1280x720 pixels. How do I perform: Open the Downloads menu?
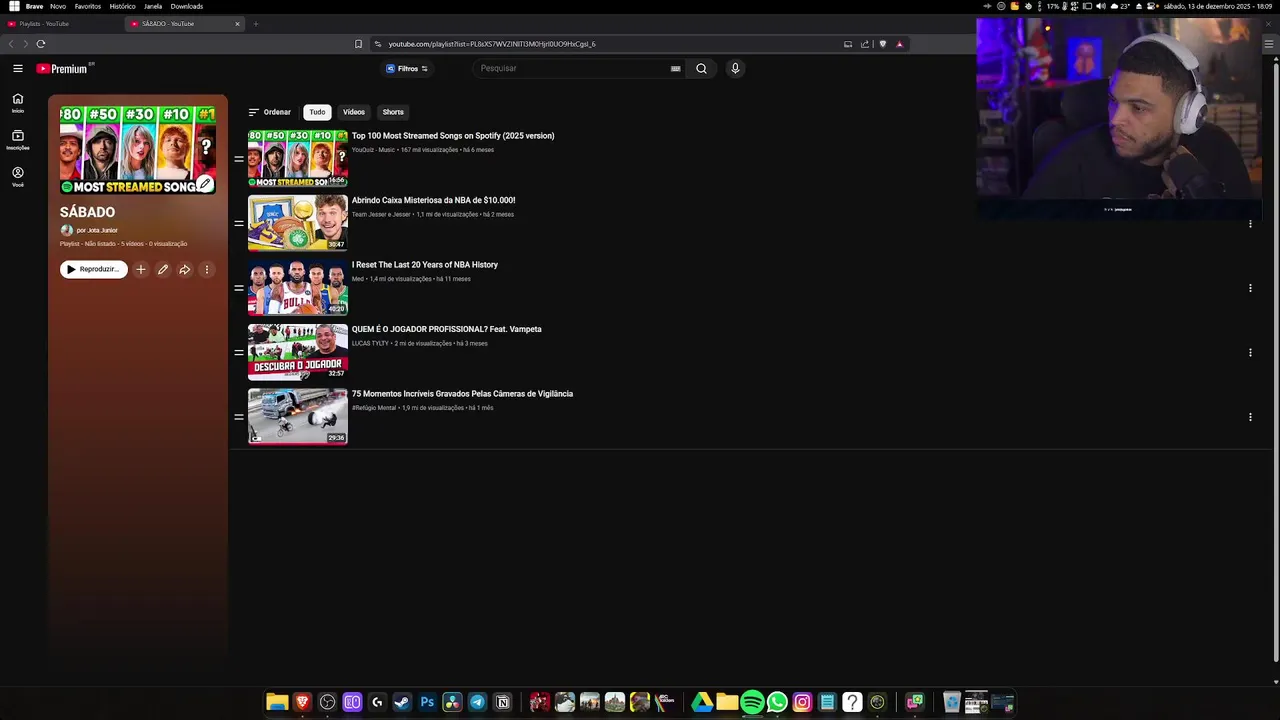(187, 6)
